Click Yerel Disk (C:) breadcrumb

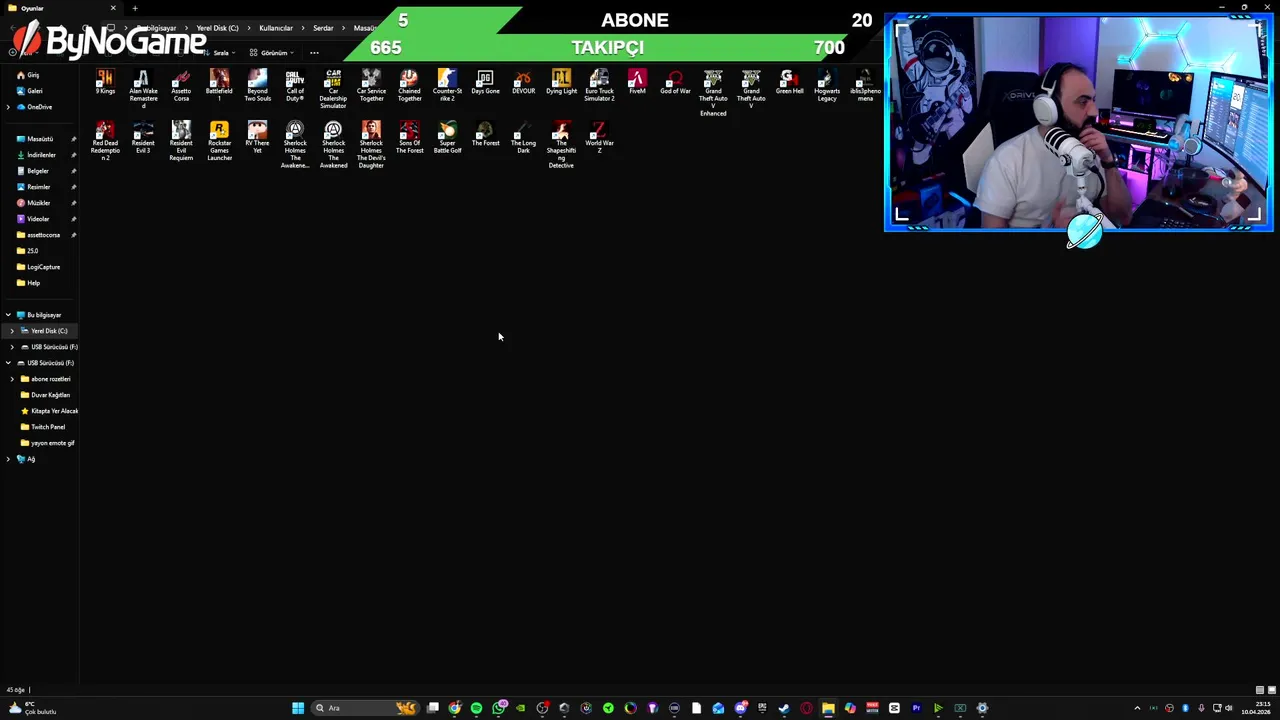point(217,28)
